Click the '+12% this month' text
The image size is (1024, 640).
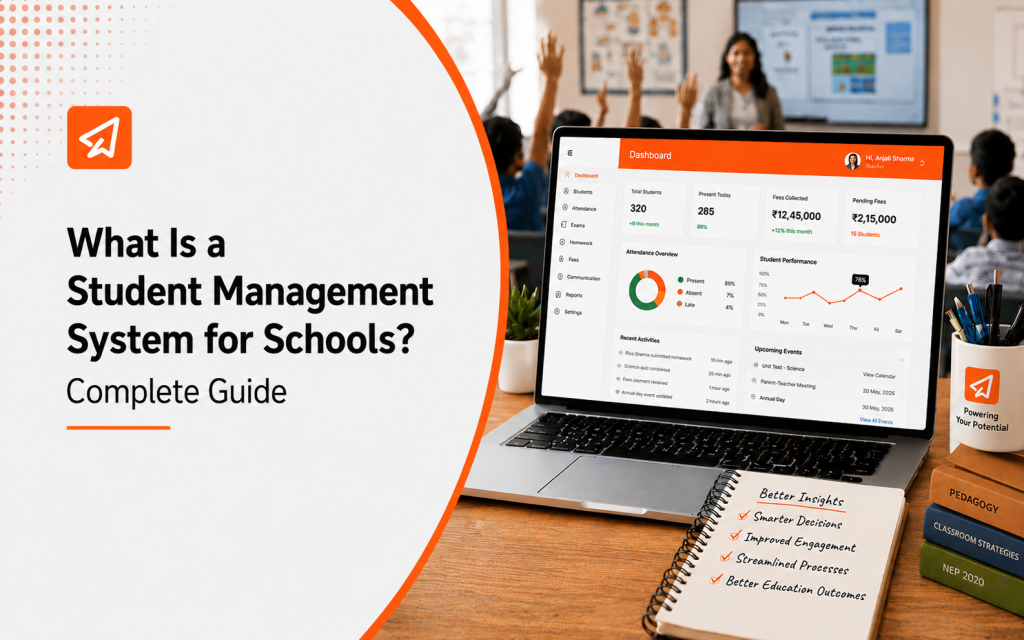[792, 231]
